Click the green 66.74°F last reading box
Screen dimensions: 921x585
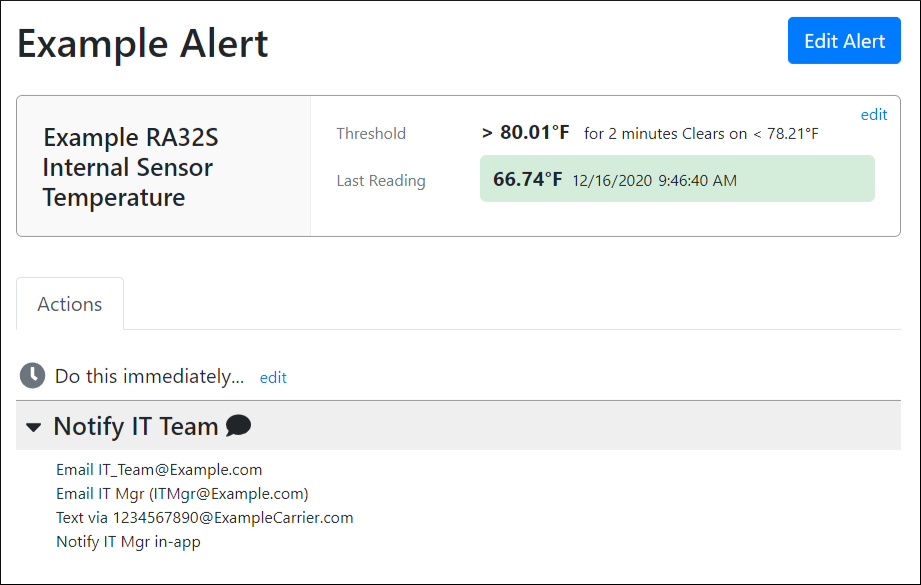pos(677,179)
